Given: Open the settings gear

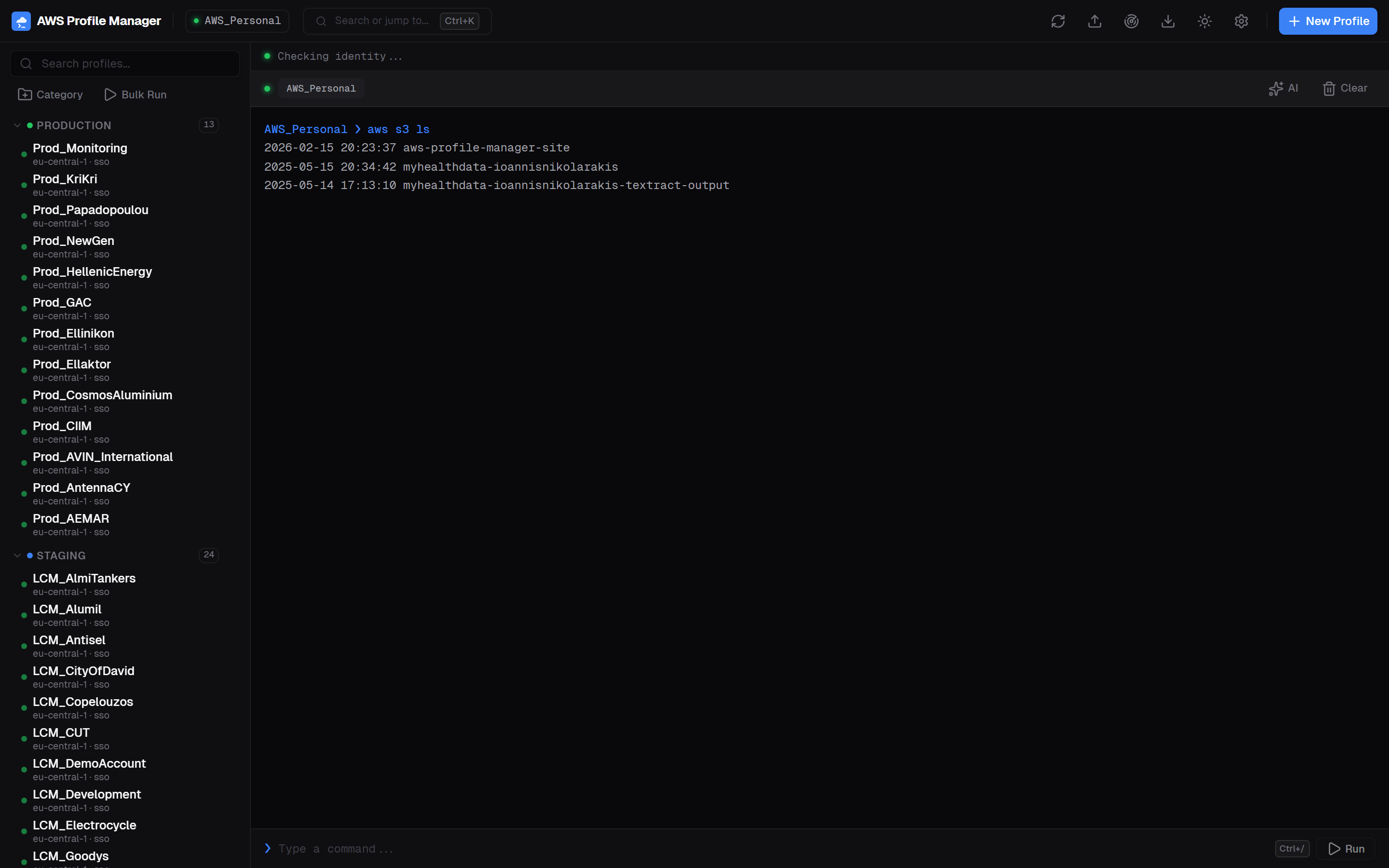Looking at the screenshot, I should pos(1241,21).
